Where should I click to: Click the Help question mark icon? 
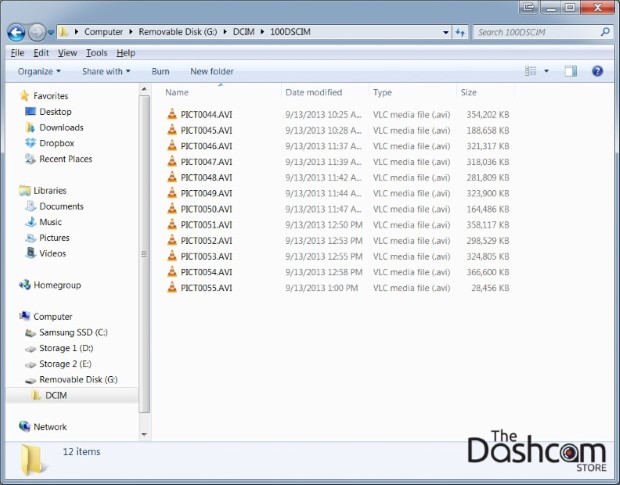pyautogui.click(x=597, y=72)
